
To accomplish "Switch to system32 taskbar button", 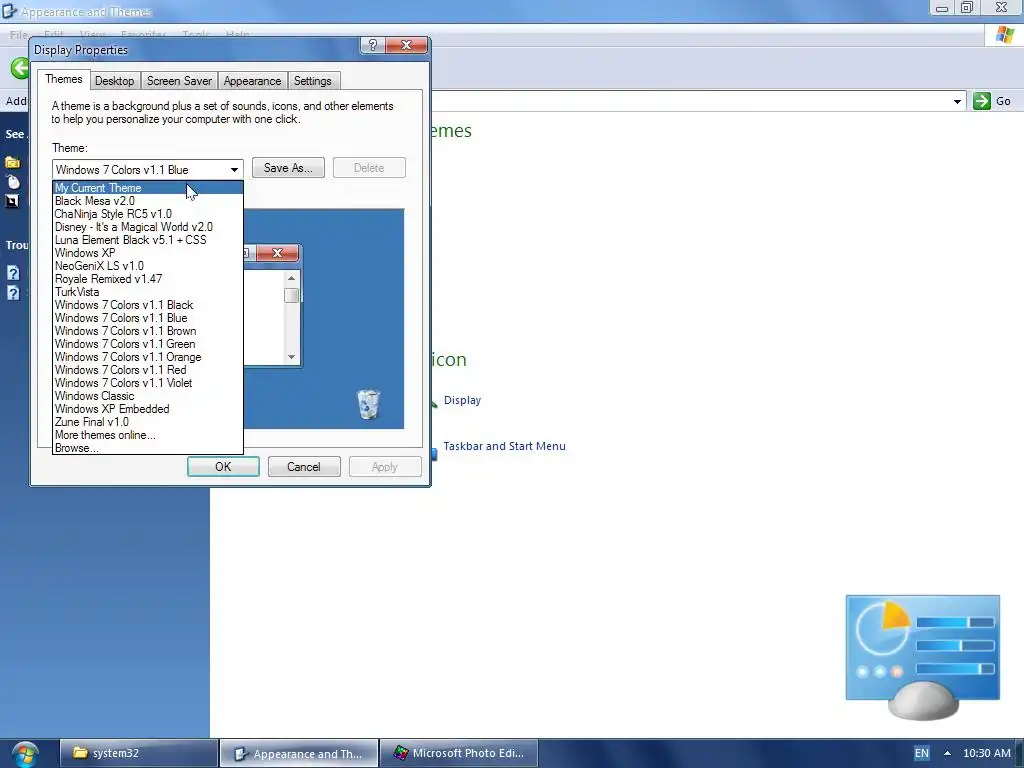I will pos(138,753).
